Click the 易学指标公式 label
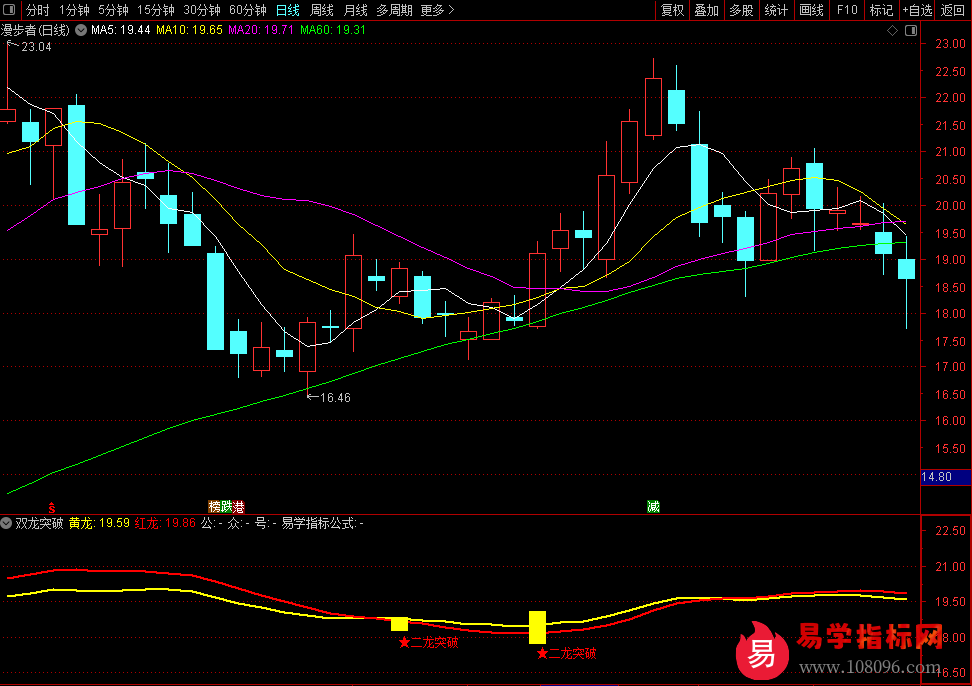Viewport: 972px width, 686px height. point(319,523)
